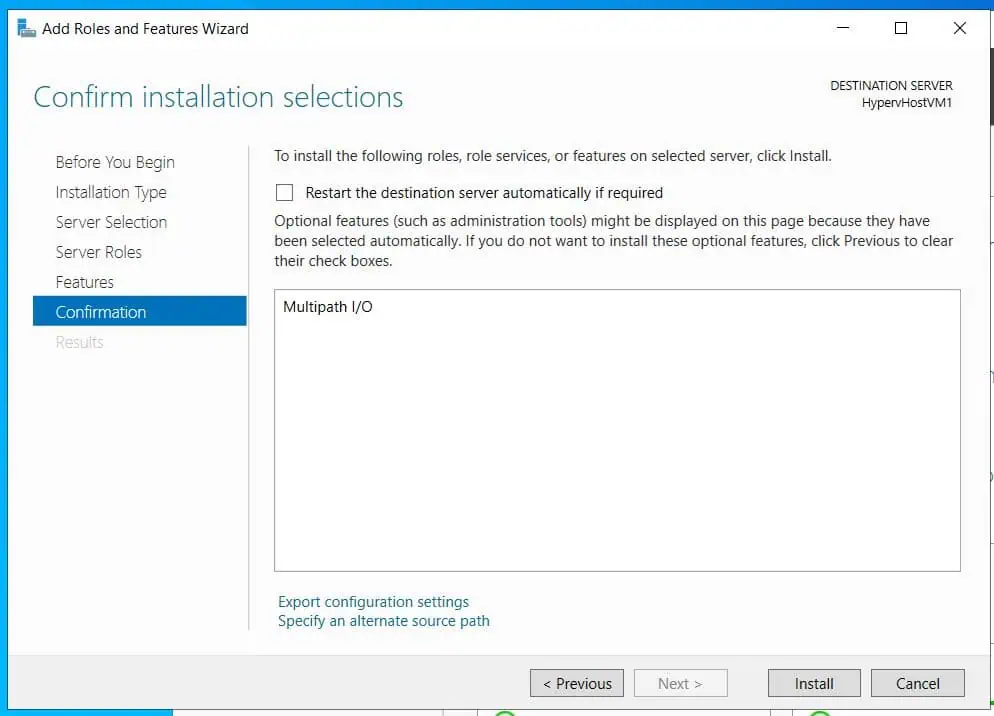
Task: Minimize the wizard window
Action: click(x=842, y=28)
